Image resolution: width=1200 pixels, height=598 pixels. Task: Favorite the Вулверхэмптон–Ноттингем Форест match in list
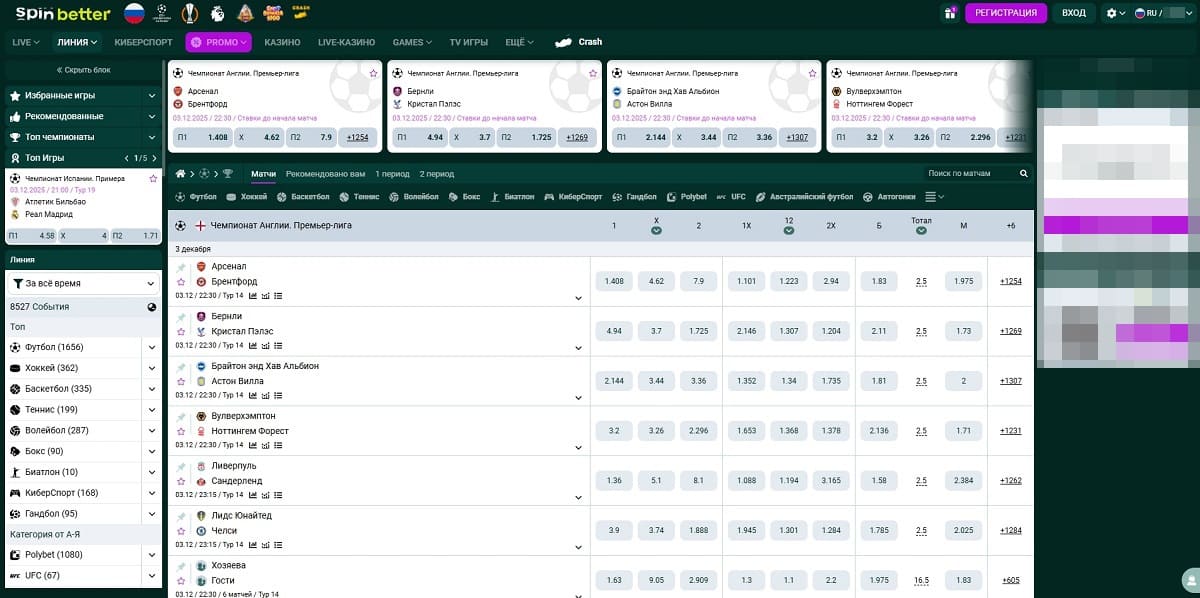[x=181, y=431]
